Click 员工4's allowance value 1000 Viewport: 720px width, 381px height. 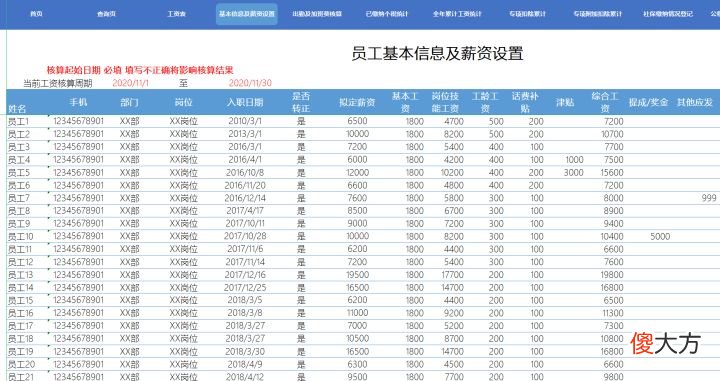[x=574, y=160]
